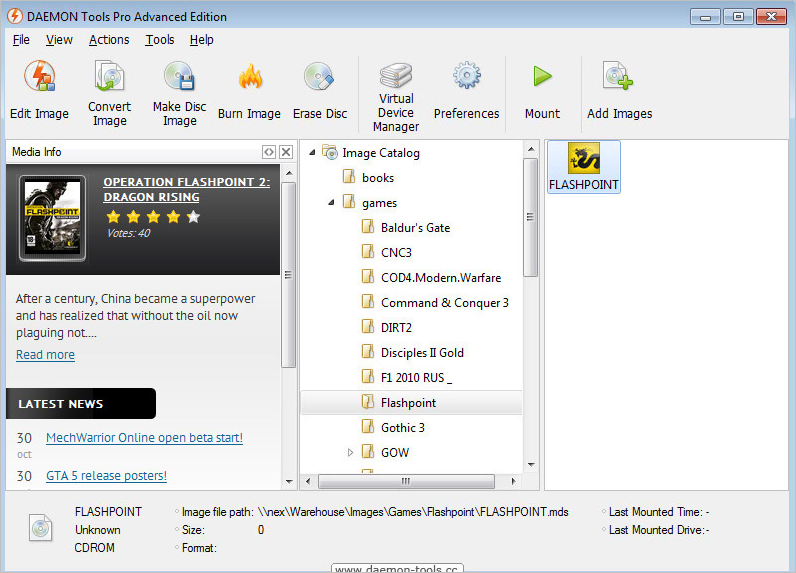Click the image file path value

[413, 512]
